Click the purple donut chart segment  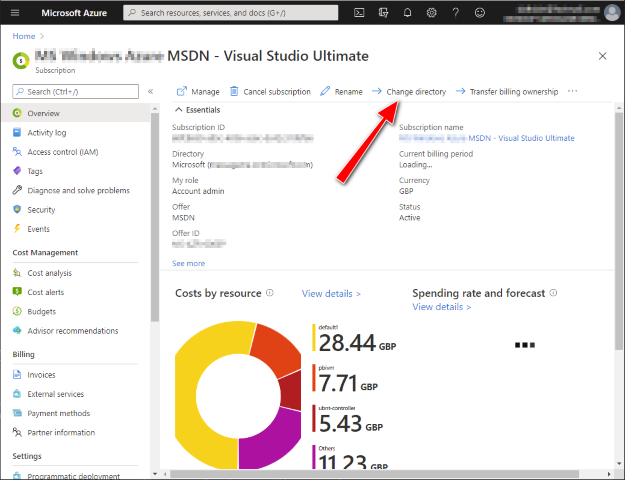tap(271, 437)
